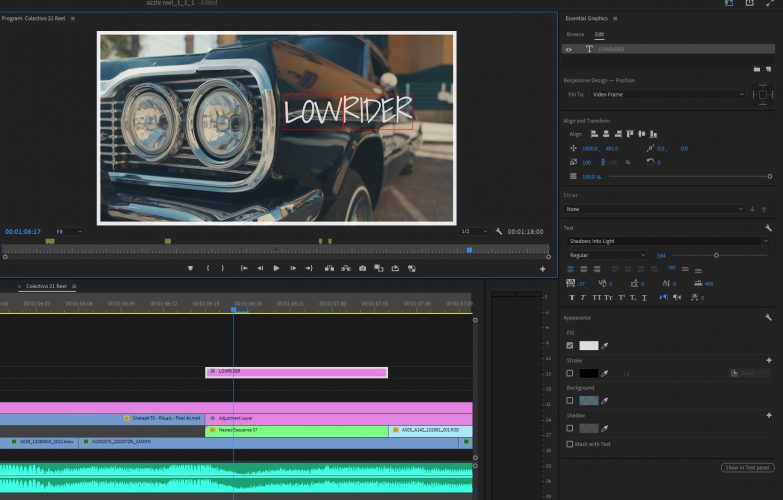This screenshot has height=500, width=783.
Task: Switch to the Browse tab
Action: pyautogui.click(x=575, y=34)
